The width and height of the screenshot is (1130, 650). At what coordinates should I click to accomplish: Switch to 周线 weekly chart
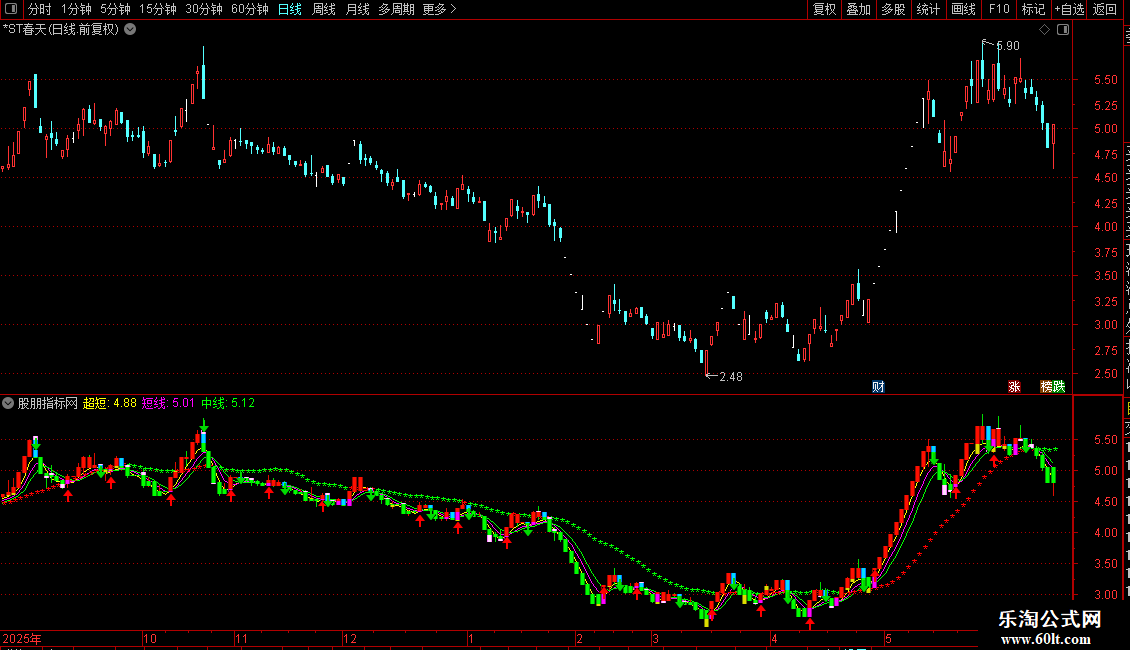click(324, 9)
